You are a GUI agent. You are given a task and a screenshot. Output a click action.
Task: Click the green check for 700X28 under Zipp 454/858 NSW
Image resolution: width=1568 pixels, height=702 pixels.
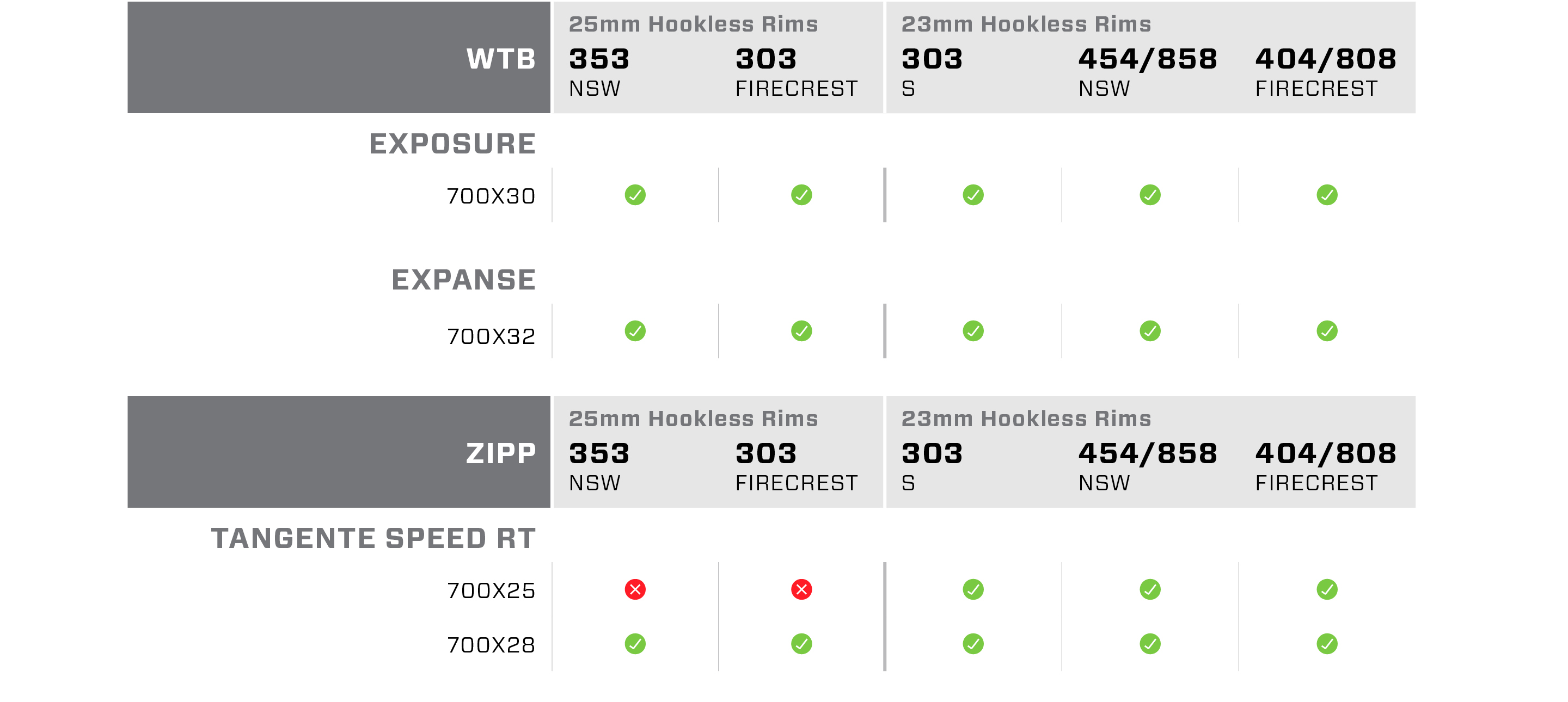tap(1150, 644)
